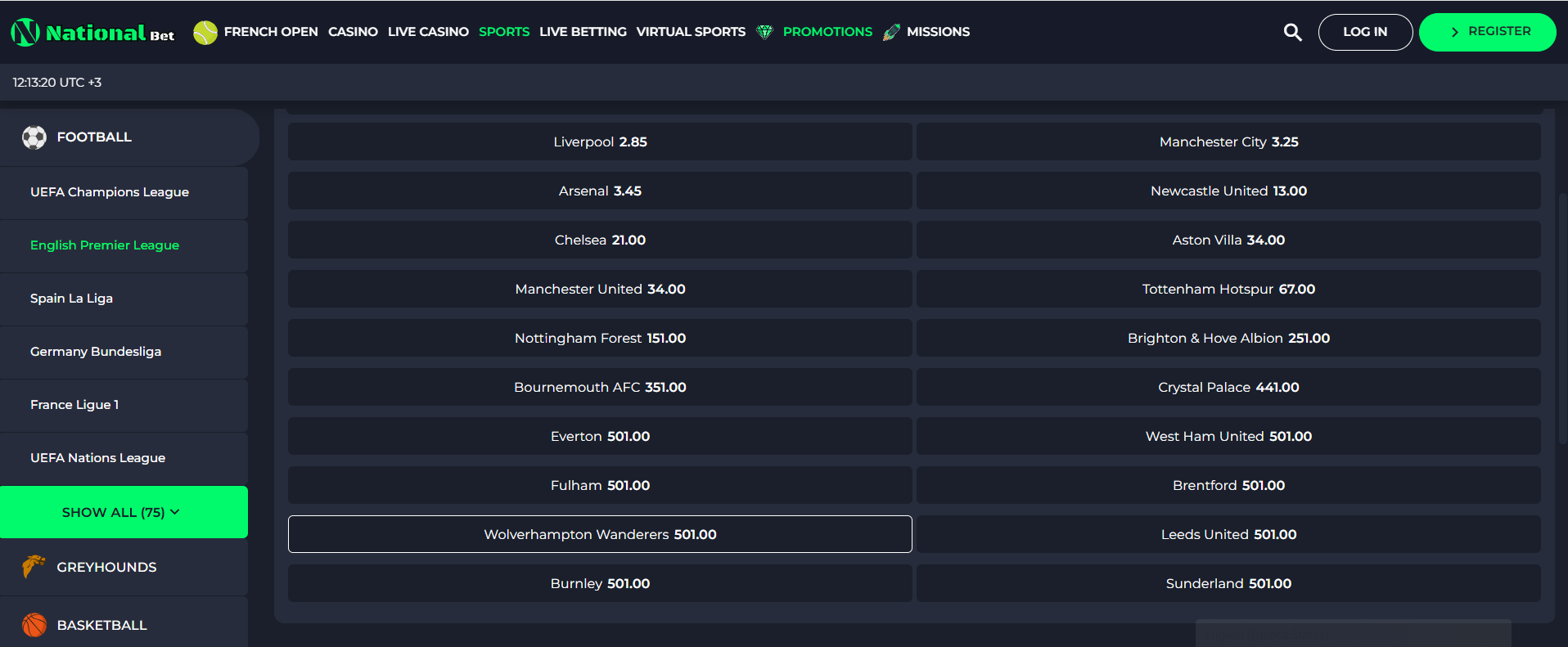Bet on Burnley 501.00
The width and height of the screenshot is (1568, 647).
coord(600,583)
